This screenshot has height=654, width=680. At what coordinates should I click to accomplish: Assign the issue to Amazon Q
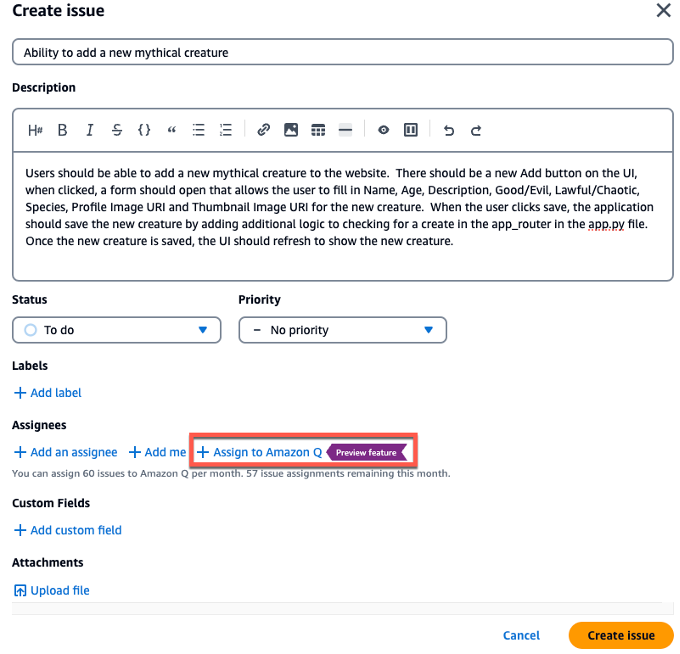click(x=259, y=452)
